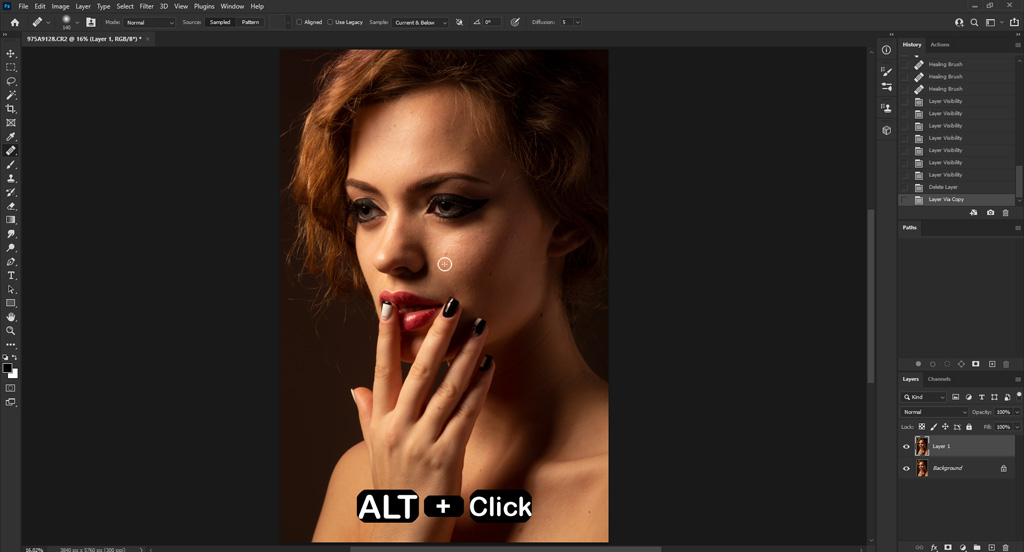Set source to Pattern
Screen dimensions: 1024x552
(250, 22)
